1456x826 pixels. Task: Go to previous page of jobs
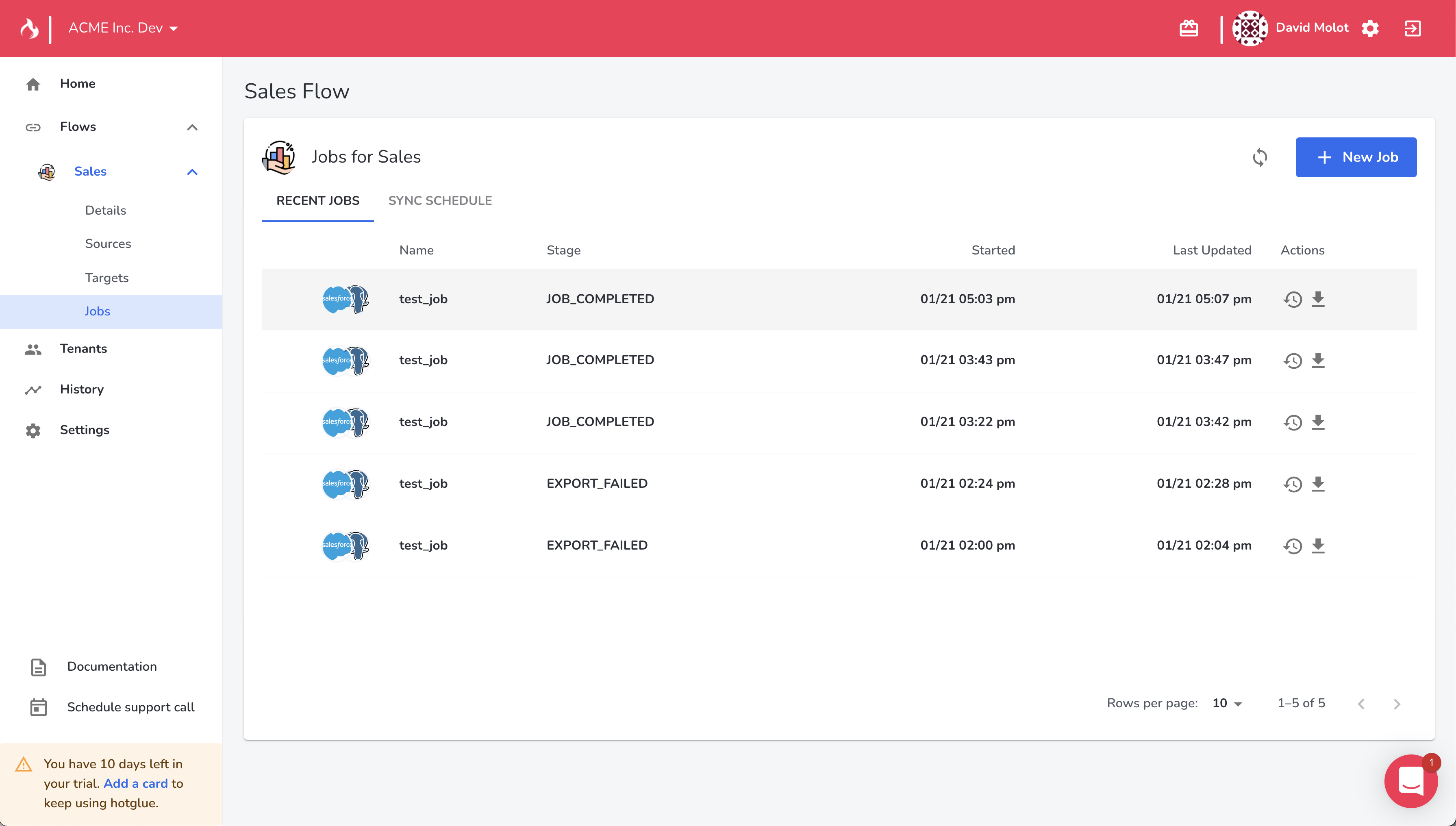click(1361, 704)
